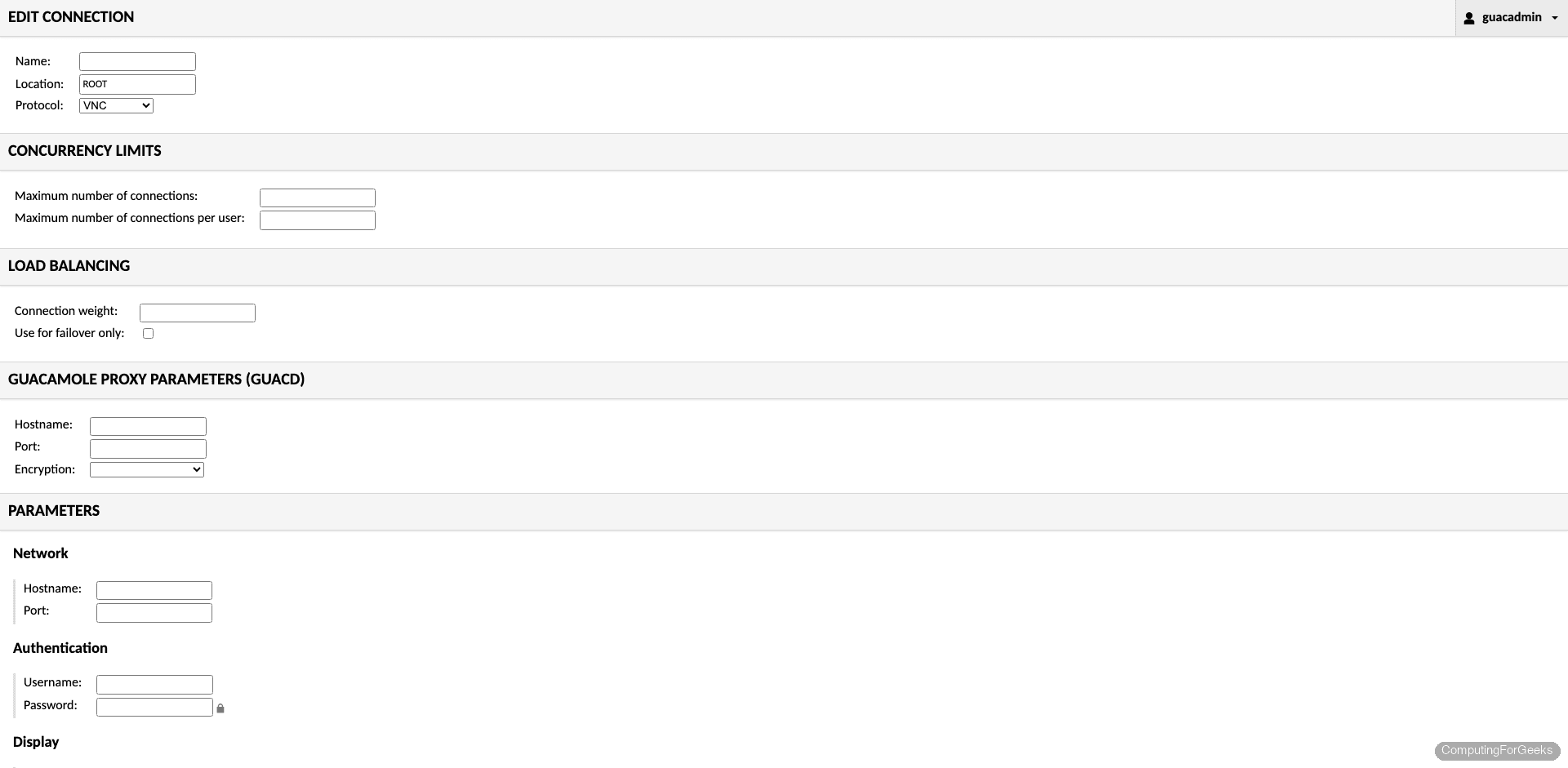Click the ComputingForGeeks watermark link
Screen dimensions: 1568x768
tap(1498, 751)
